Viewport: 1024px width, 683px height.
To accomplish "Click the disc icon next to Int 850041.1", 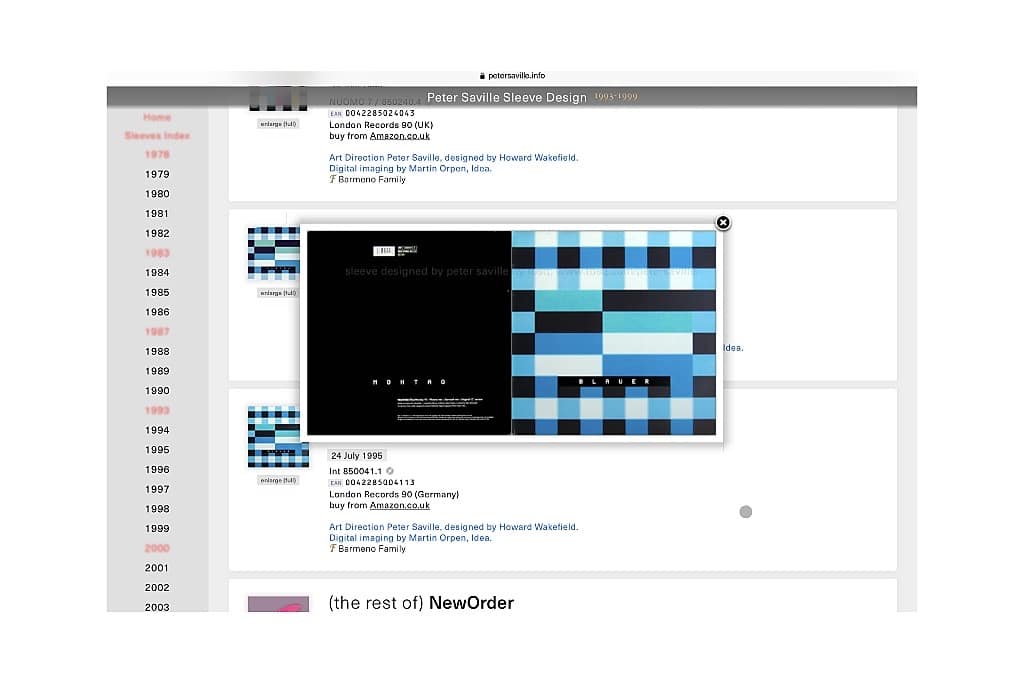I will [390, 471].
